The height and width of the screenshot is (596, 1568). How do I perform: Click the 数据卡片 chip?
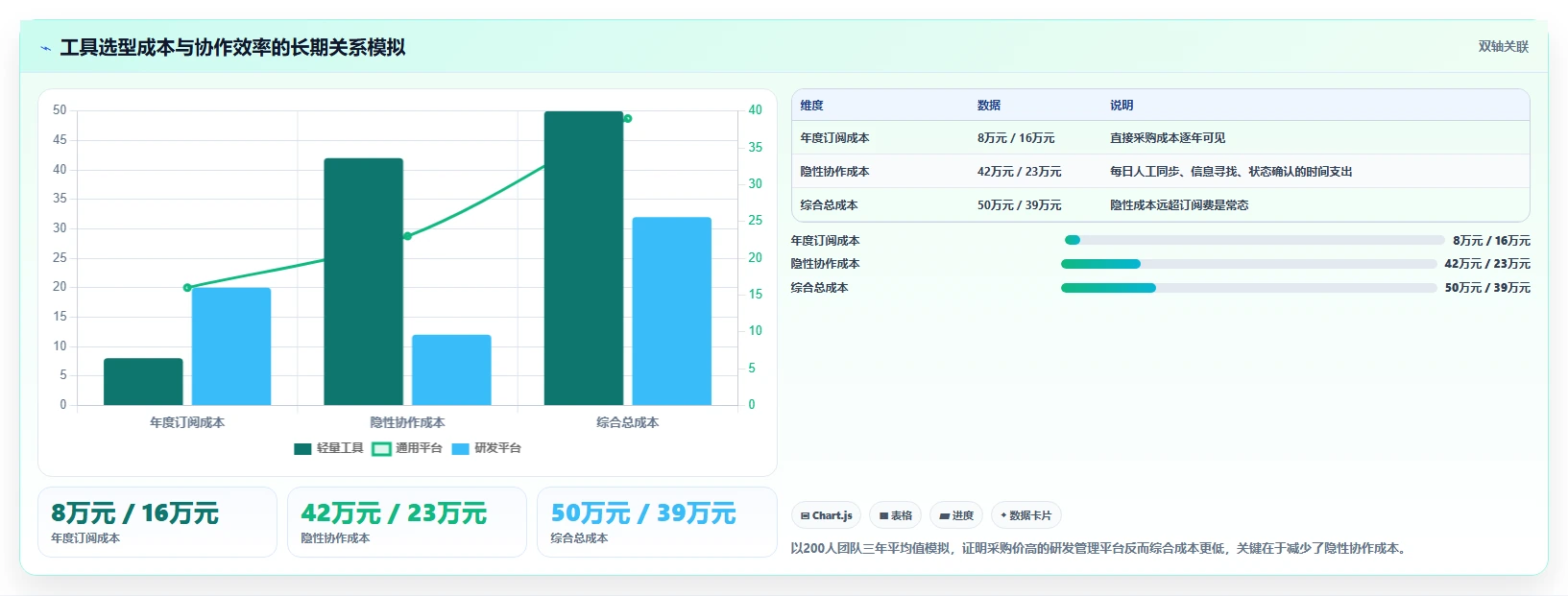coord(1026,515)
